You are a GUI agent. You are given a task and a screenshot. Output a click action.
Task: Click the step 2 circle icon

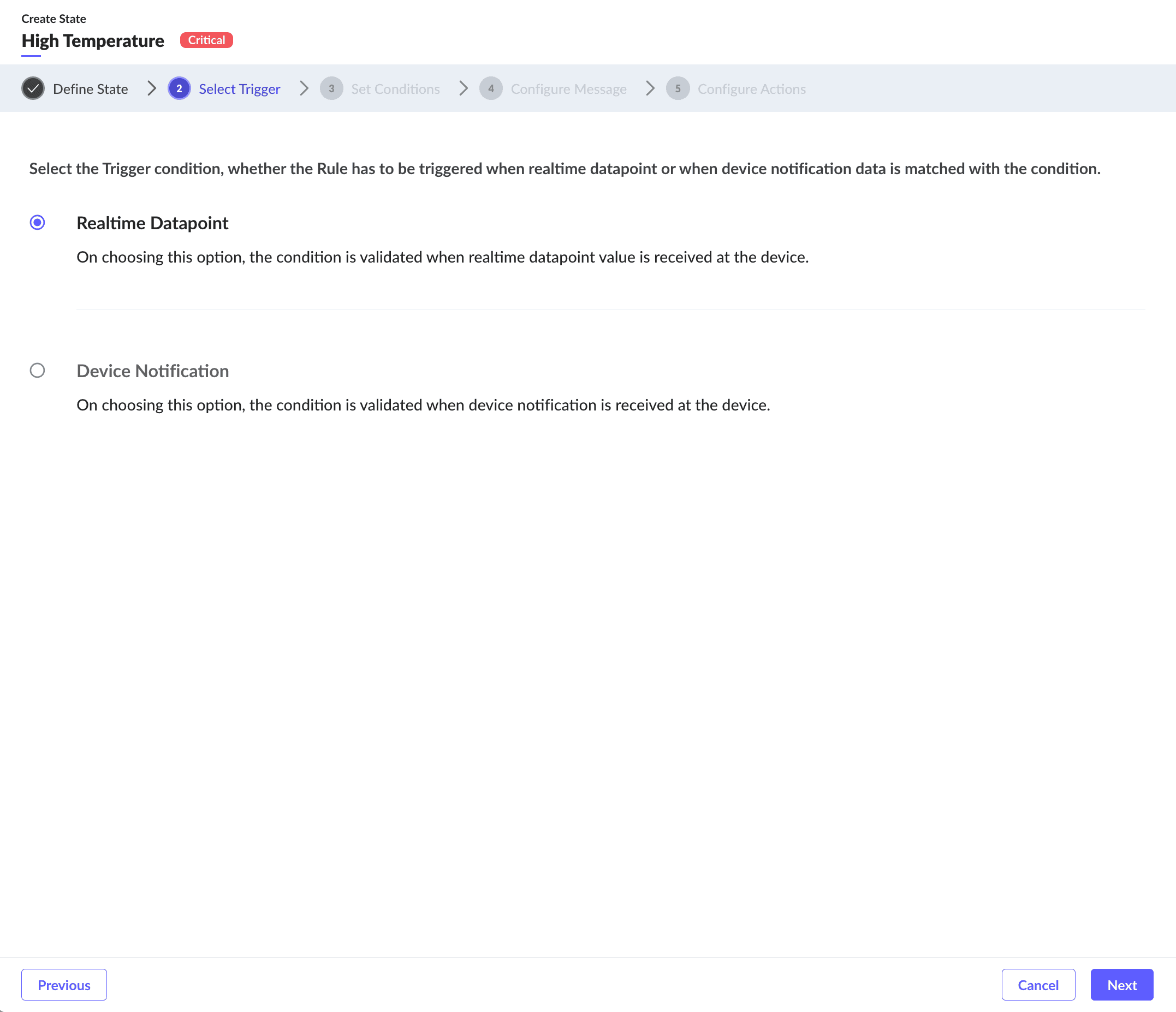(x=179, y=88)
